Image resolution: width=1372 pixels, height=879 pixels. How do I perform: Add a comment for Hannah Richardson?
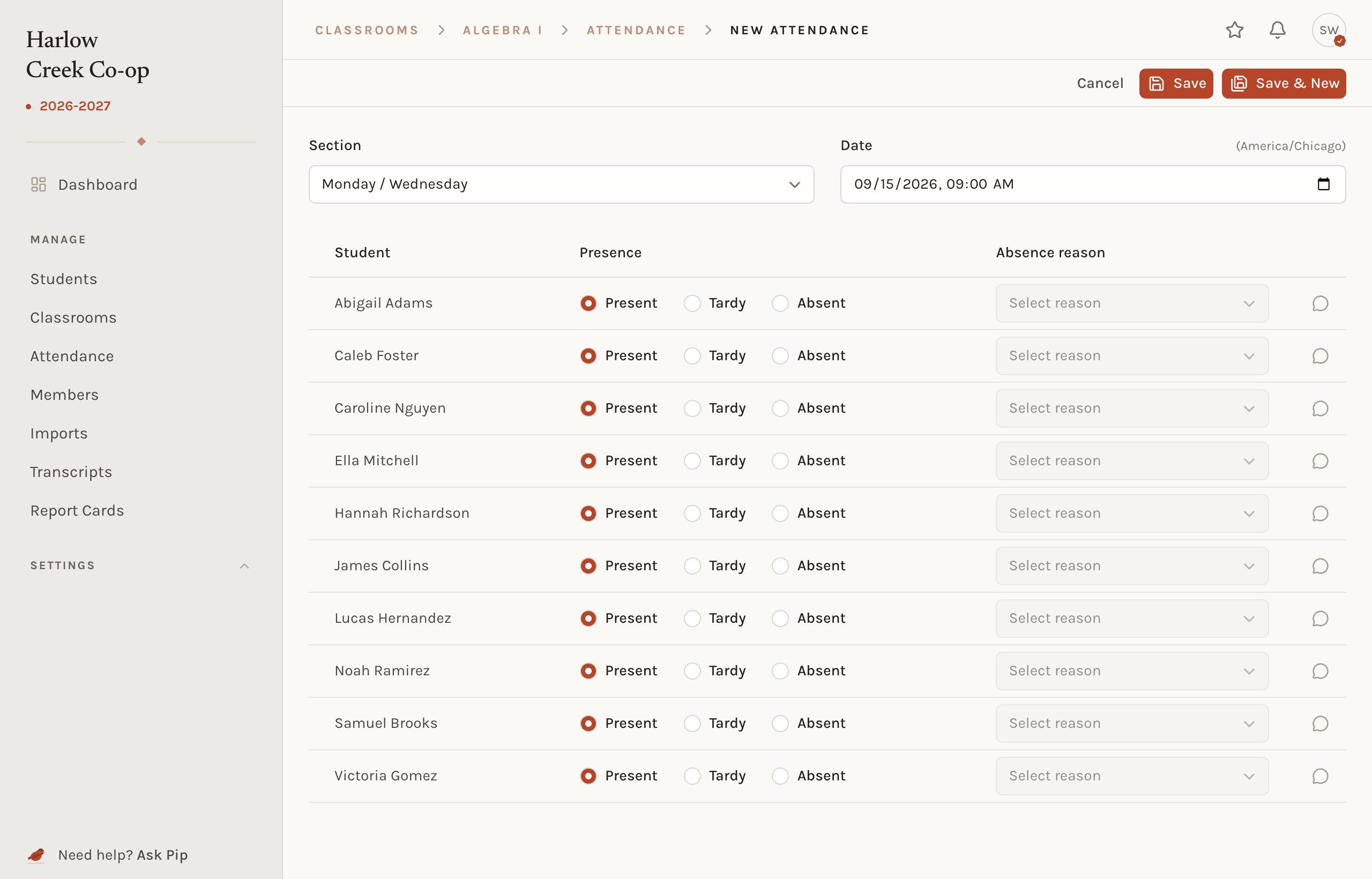1320,513
